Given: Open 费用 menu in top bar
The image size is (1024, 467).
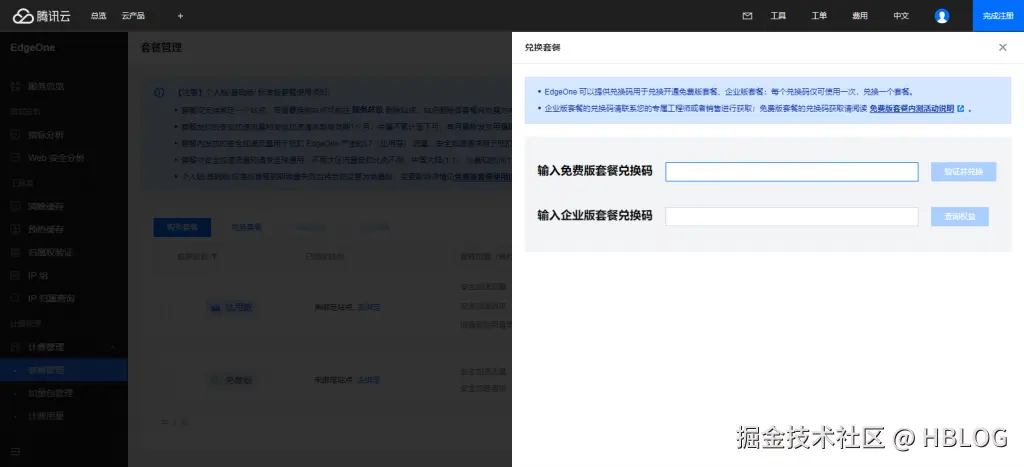Looking at the screenshot, I should (860, 16).
